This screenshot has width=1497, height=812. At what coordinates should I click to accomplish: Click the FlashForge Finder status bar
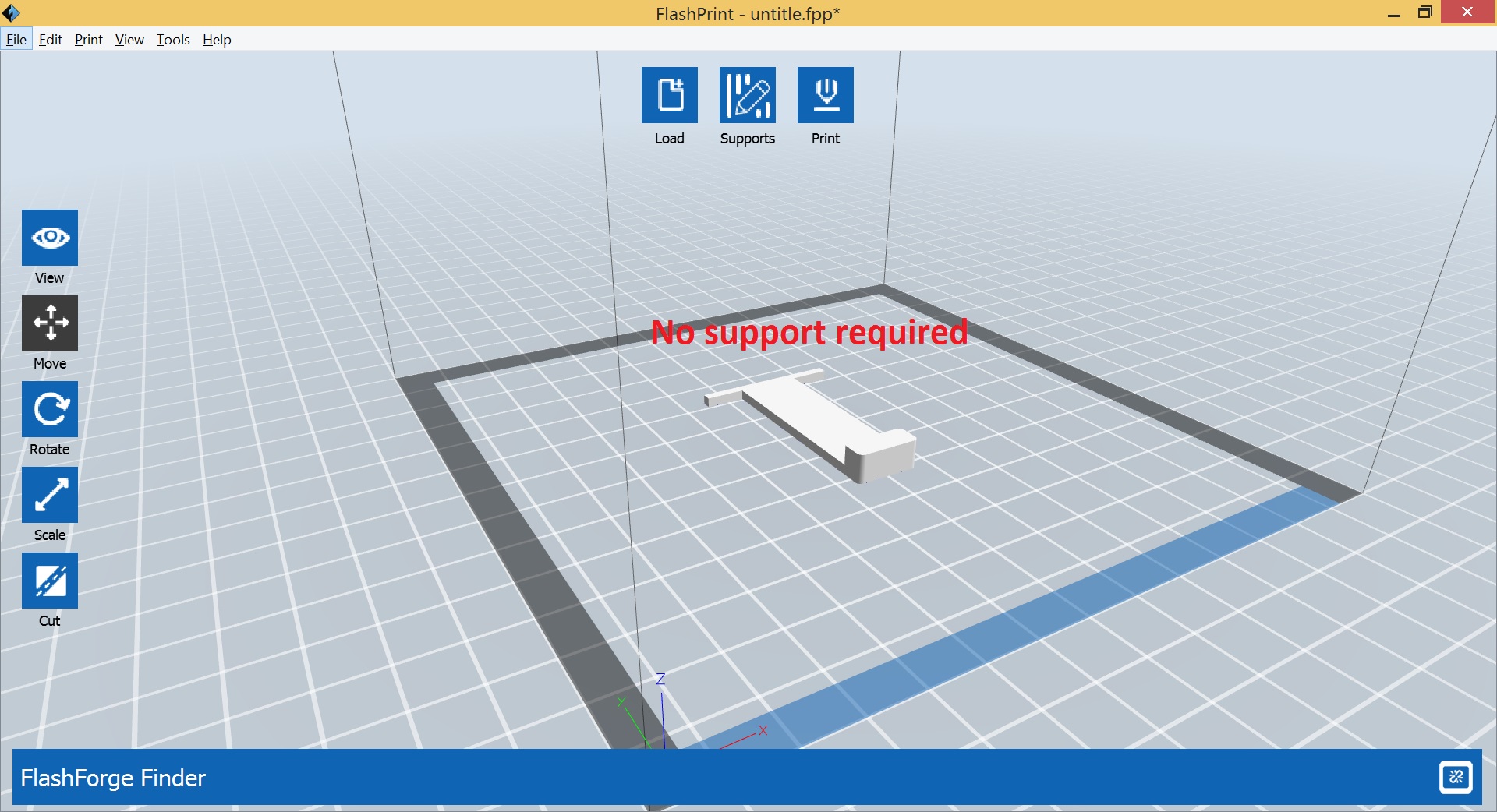point(748,777)
